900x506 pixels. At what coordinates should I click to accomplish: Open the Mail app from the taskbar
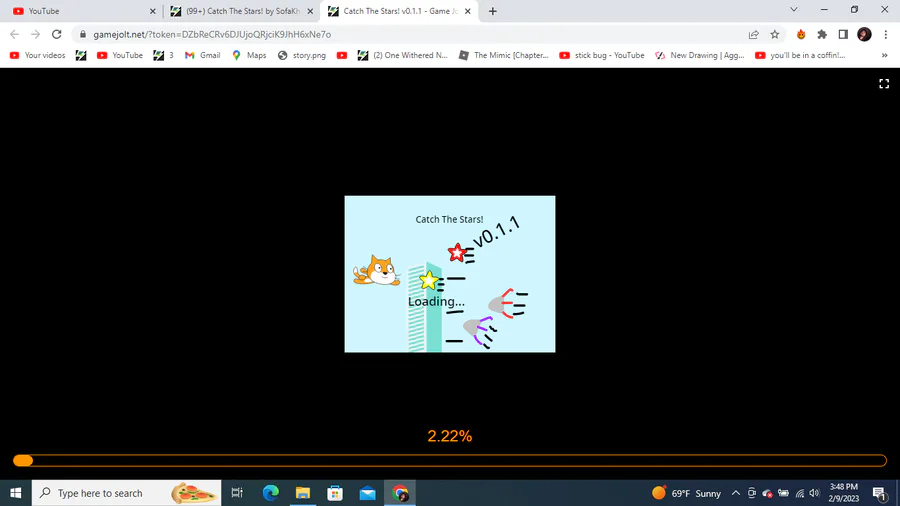[x=367, y=493]
